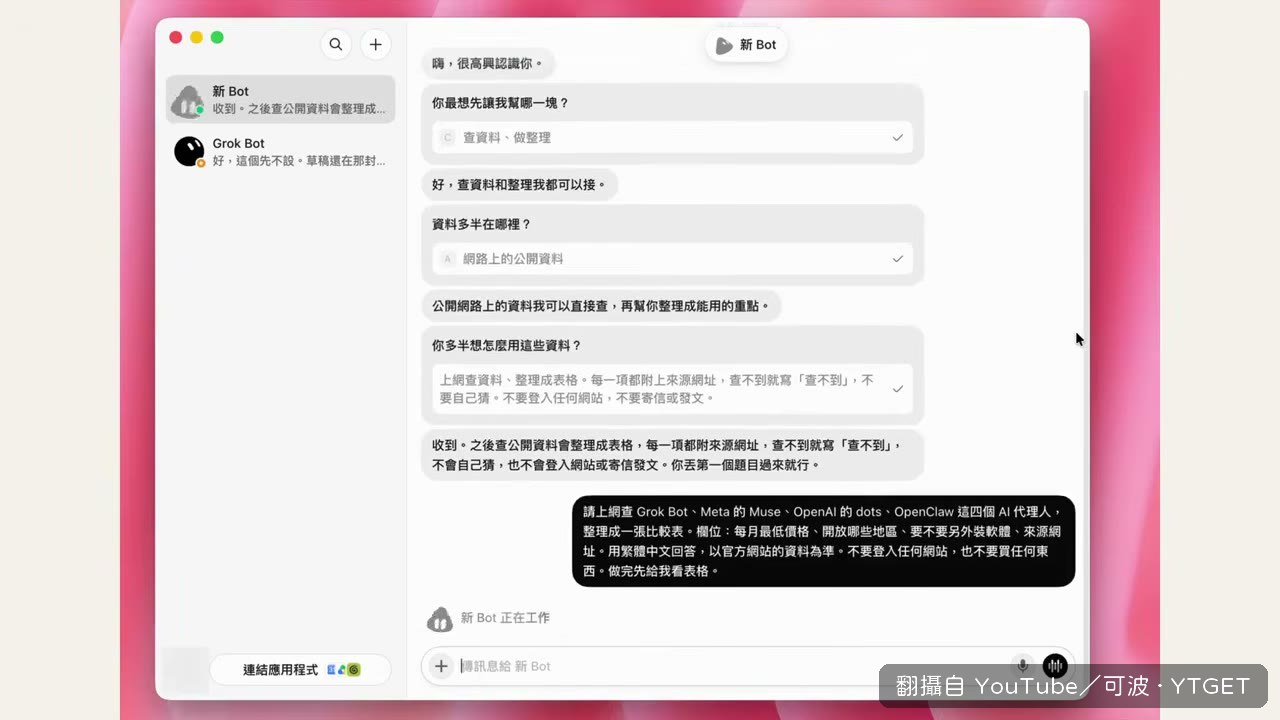Click the yellow minimize window button

tap(196, 38)
